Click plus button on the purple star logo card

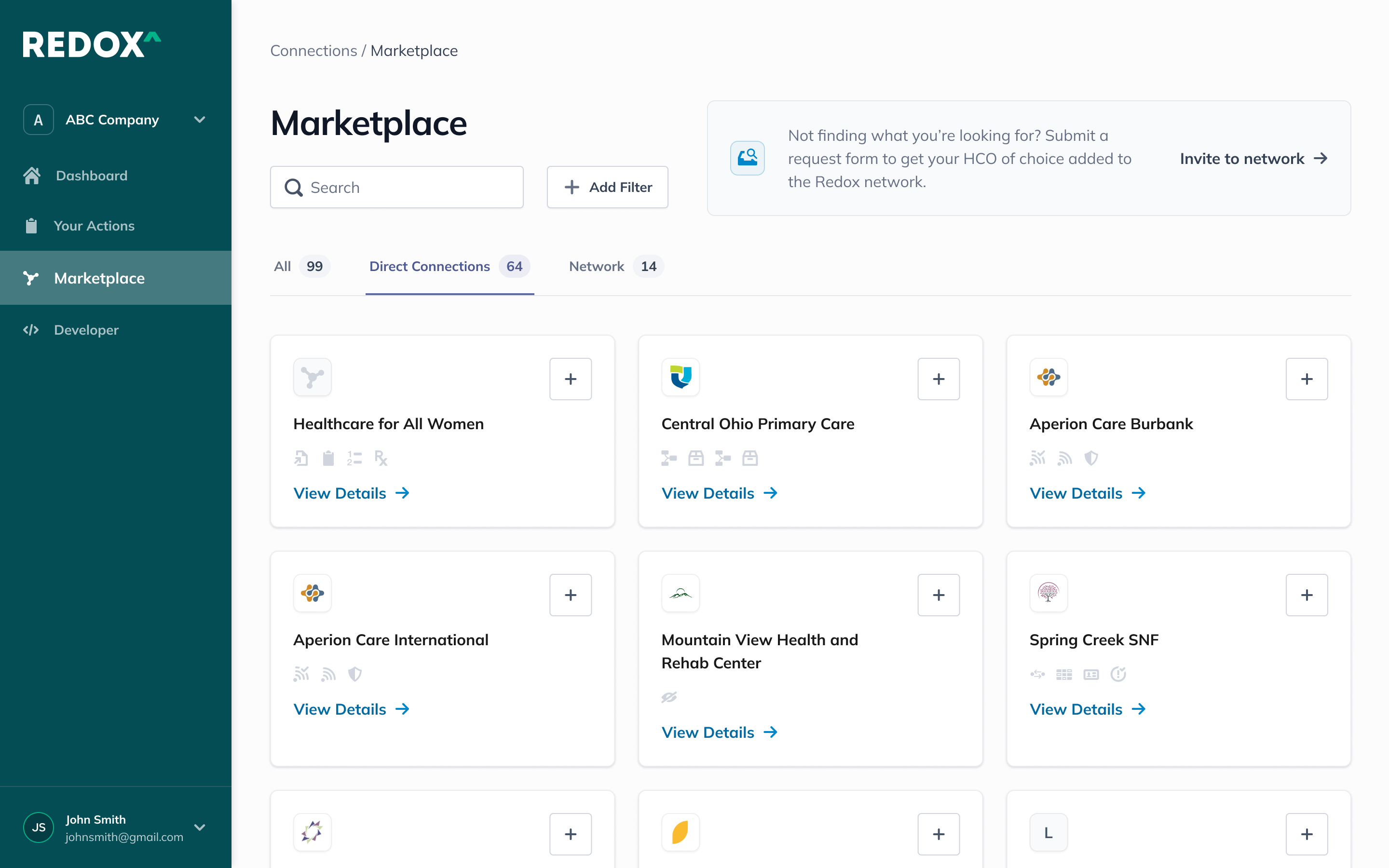coord(571,834)
